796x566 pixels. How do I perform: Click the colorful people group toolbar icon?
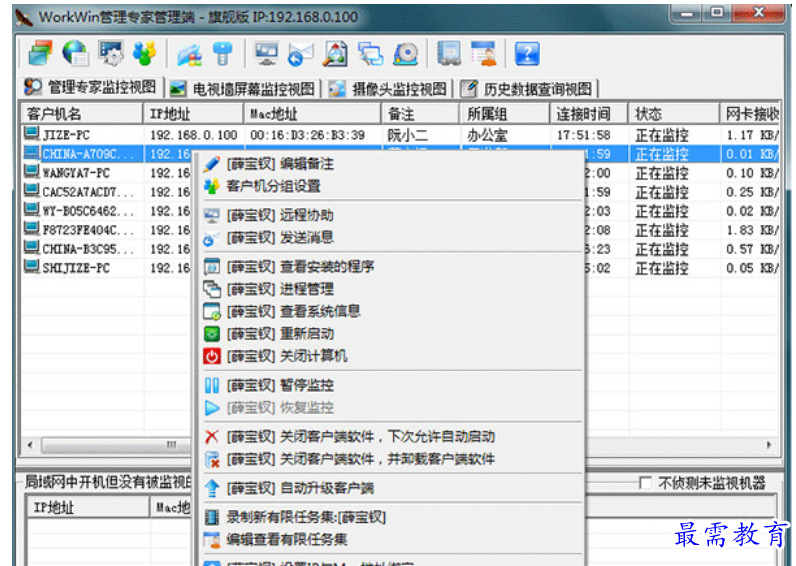click(145, 53)
